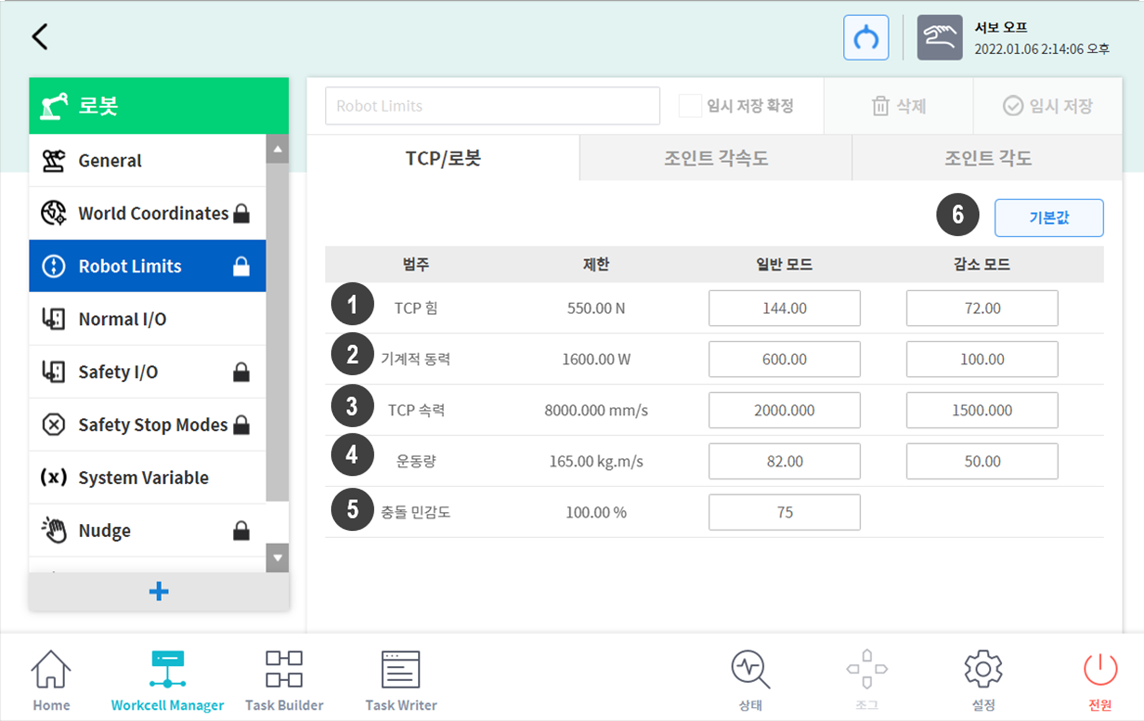Click the TCP 힘 일반 모드 value field
Image resolution: width=1144 pixels, height=721 pixels.
click(x=784, y=308)
